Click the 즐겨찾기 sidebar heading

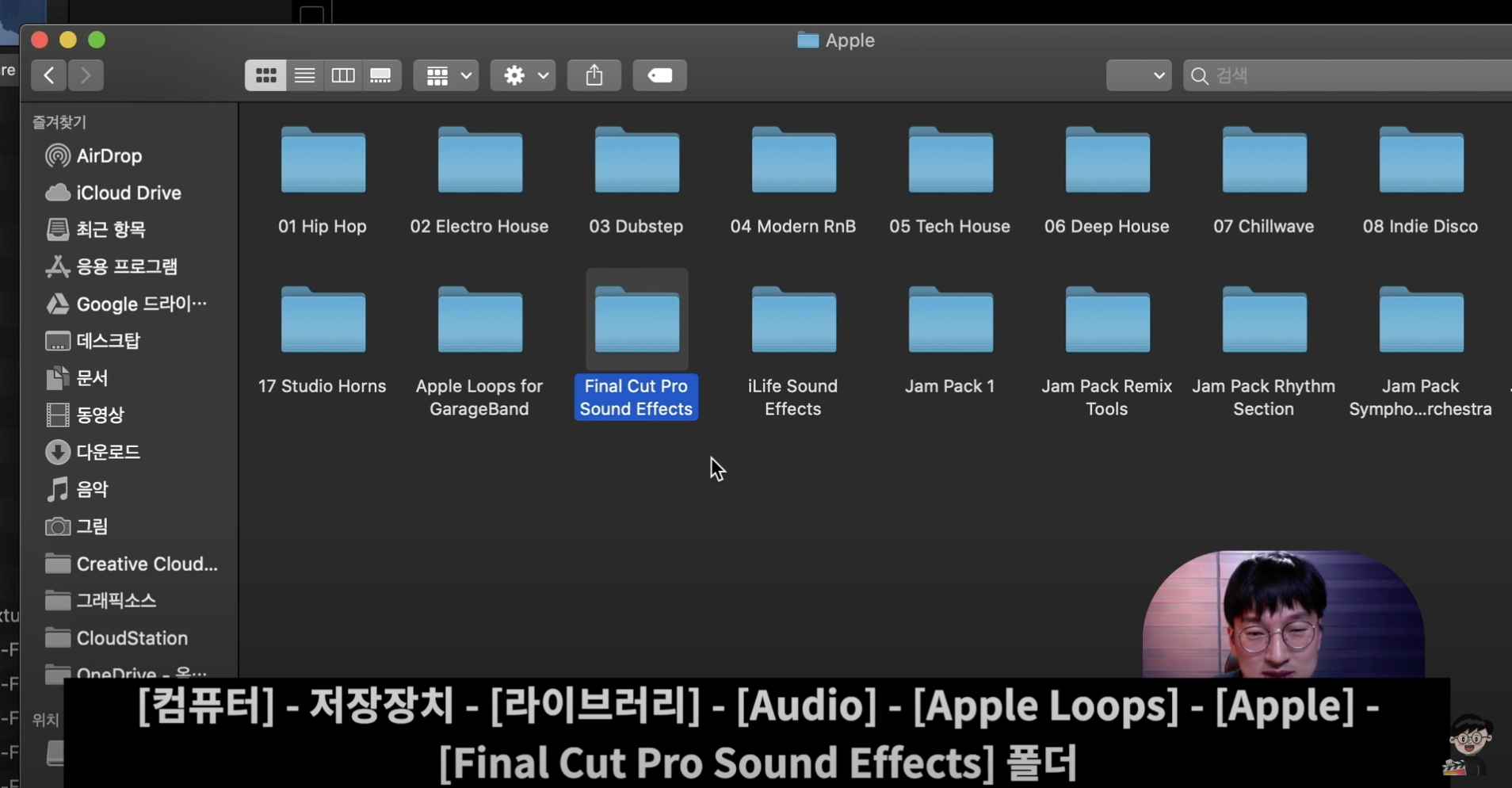pos(59,122)
